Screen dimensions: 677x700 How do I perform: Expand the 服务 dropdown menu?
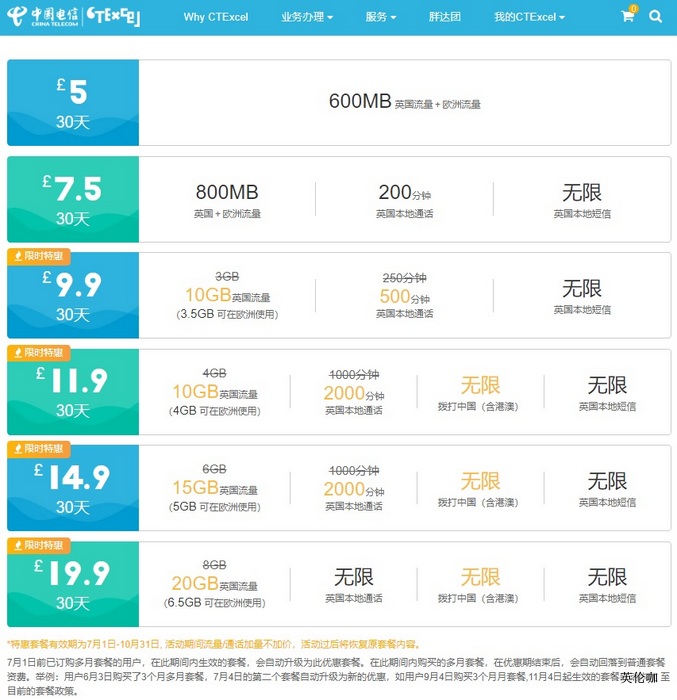pyautogui.click(x=380, y=17)
